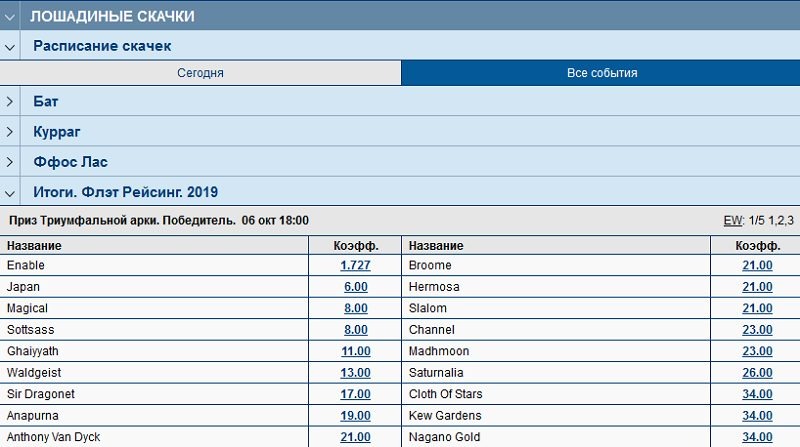Click the EW each-way terms link
Screen dimensions: 800x447
pyautogui.click(x=733, y=220)
